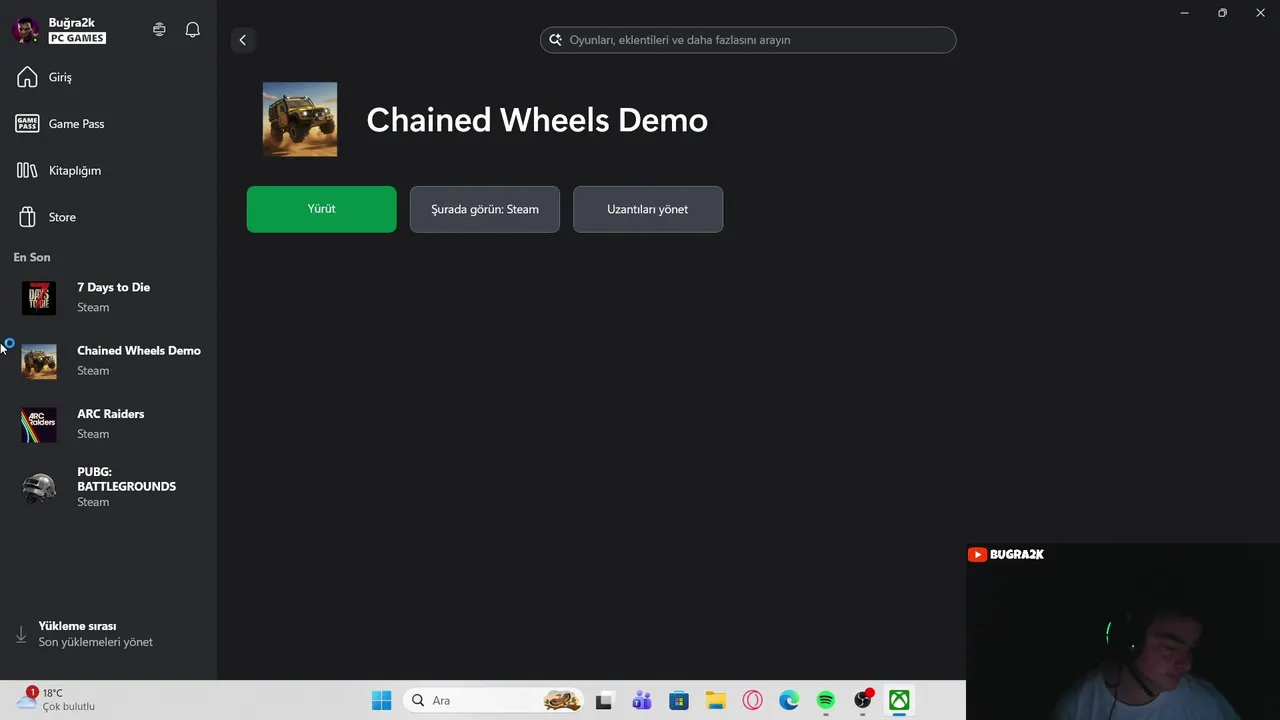Click the Xbox app taskbar icon

(x=899, y=700)
